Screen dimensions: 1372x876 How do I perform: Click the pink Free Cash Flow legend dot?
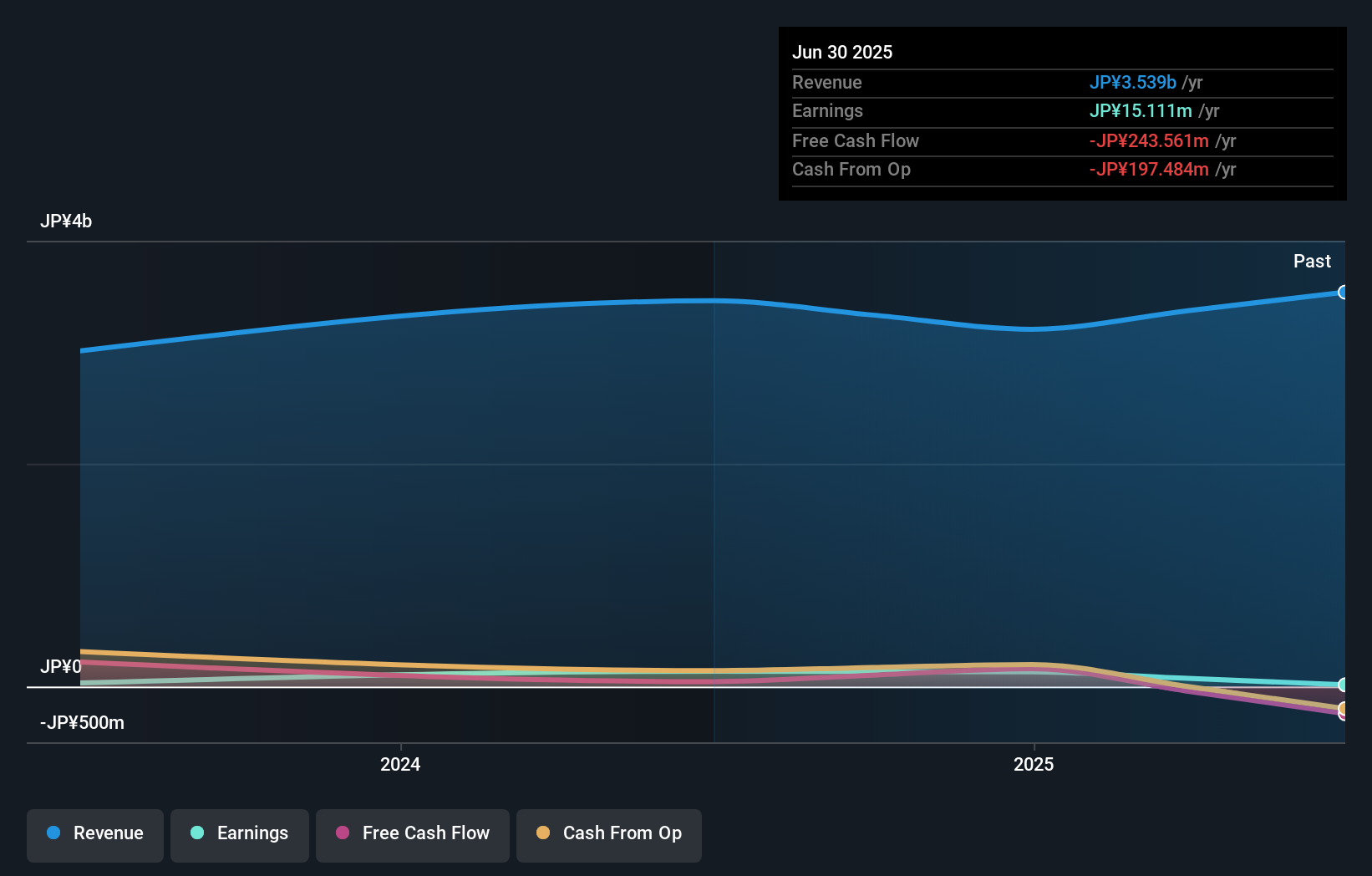click(x=341, y=833)
